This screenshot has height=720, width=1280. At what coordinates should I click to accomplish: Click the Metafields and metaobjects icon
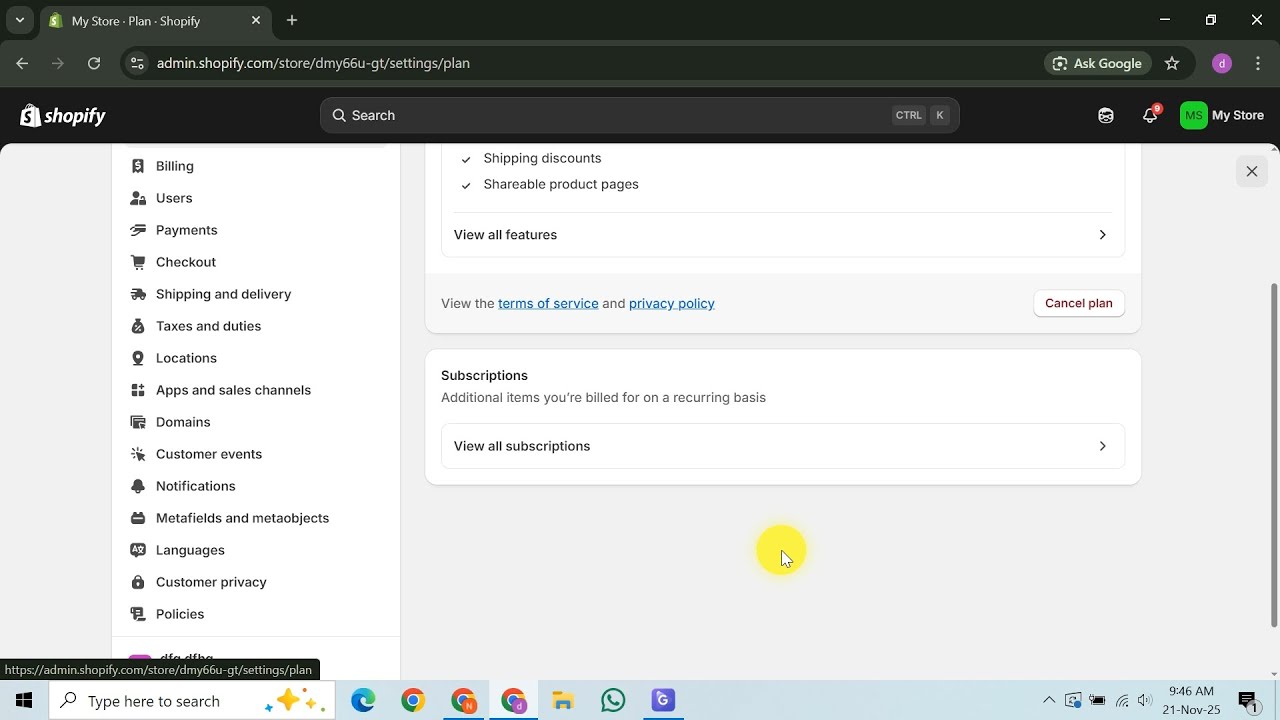pyautogui.click(x=138, y=518)
